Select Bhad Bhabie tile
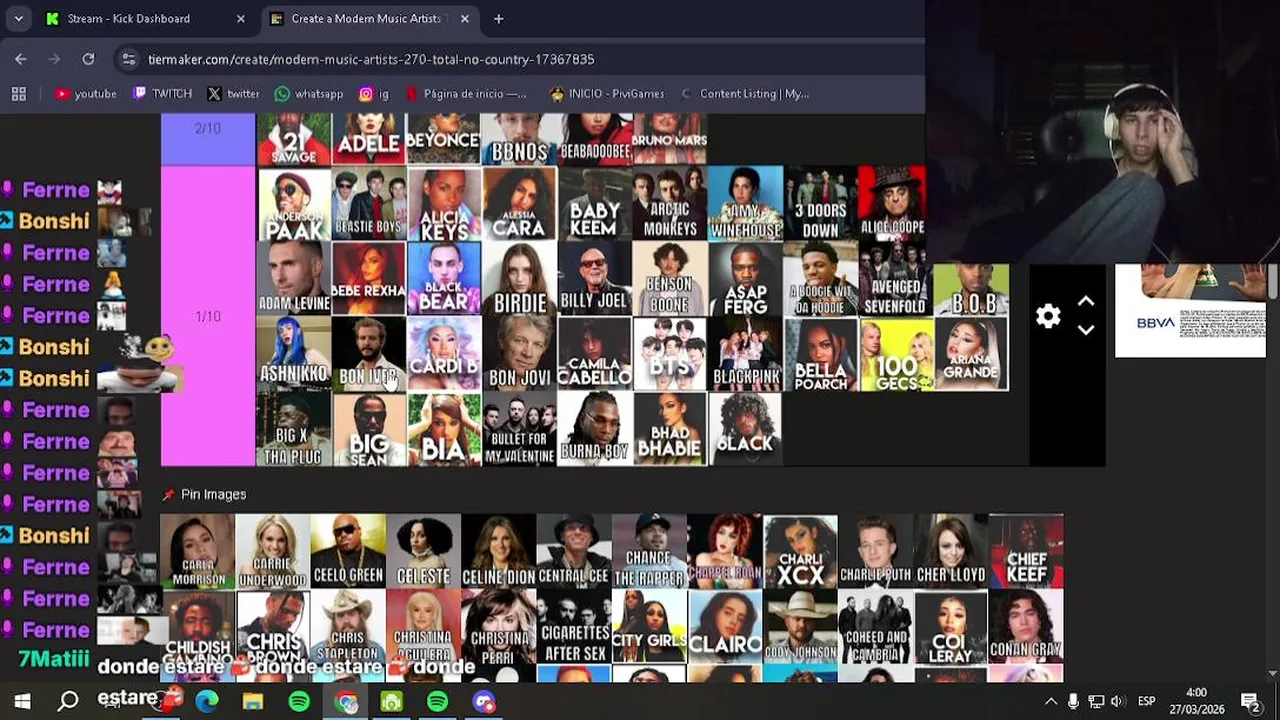This screenshot has height=720, width=1280. tap(669, 429)
